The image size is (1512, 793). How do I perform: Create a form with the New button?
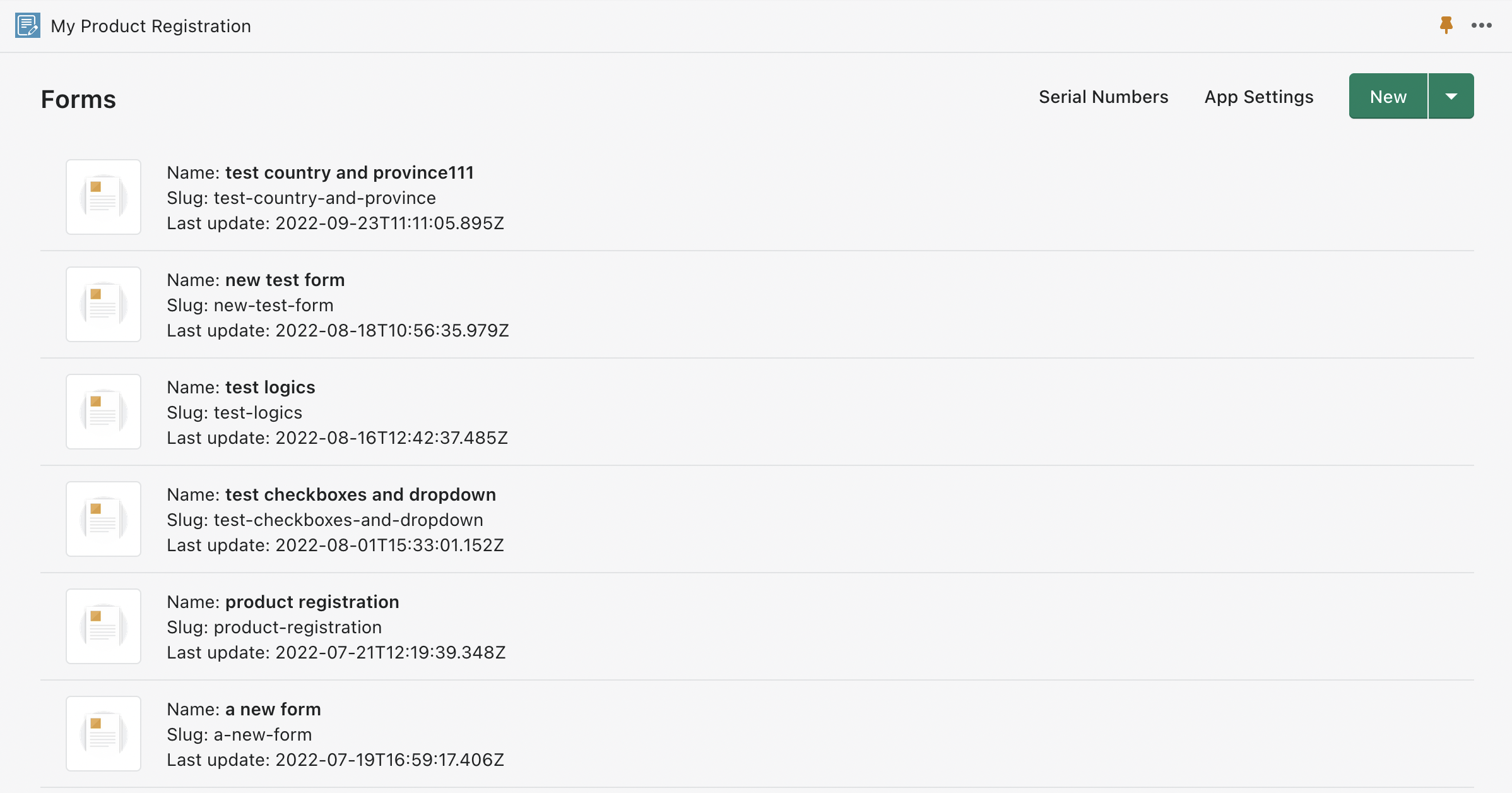[x=1388, y=96]
